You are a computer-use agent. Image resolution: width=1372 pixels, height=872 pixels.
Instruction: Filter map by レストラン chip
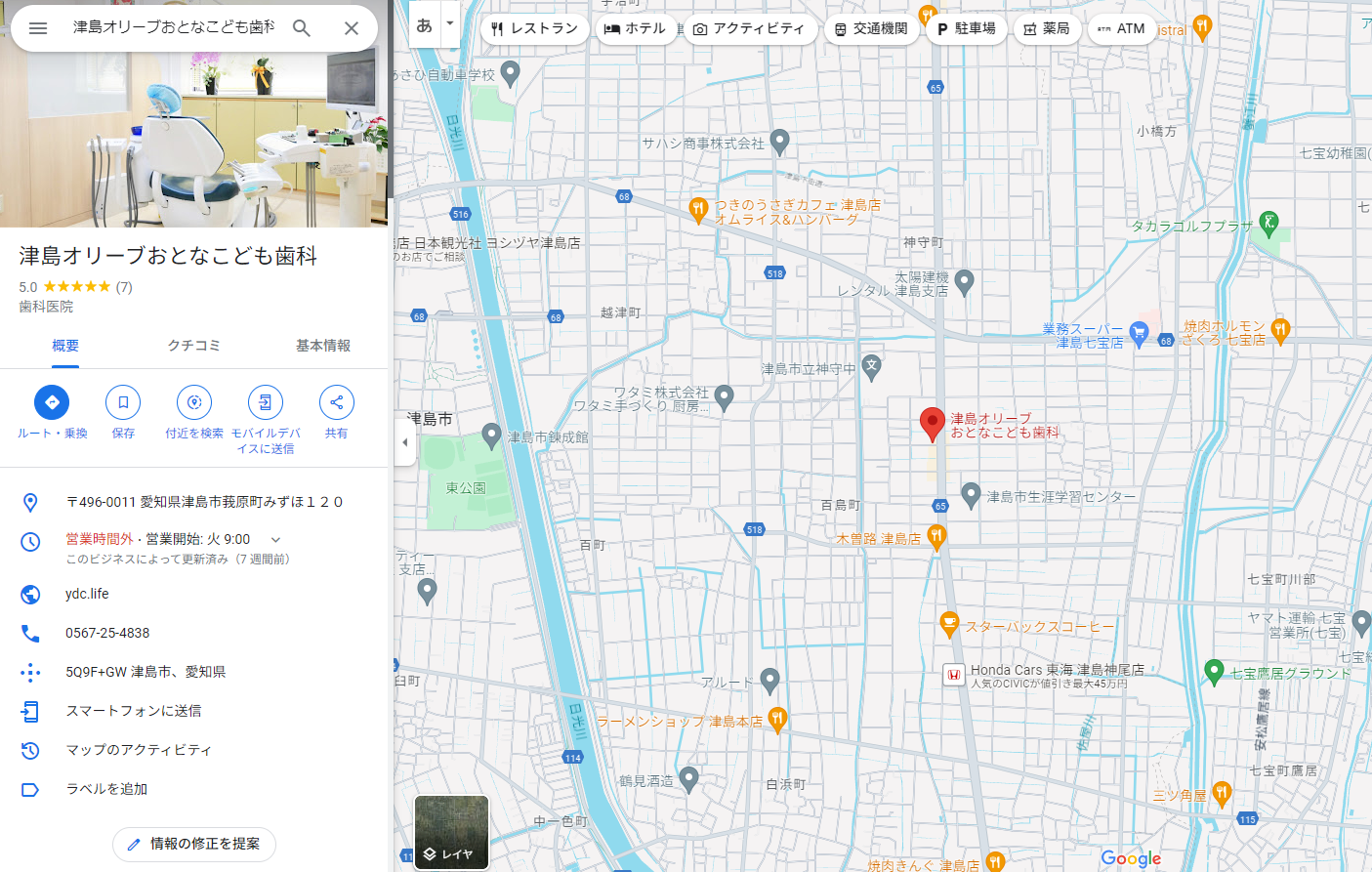click(x=535, y=29)
